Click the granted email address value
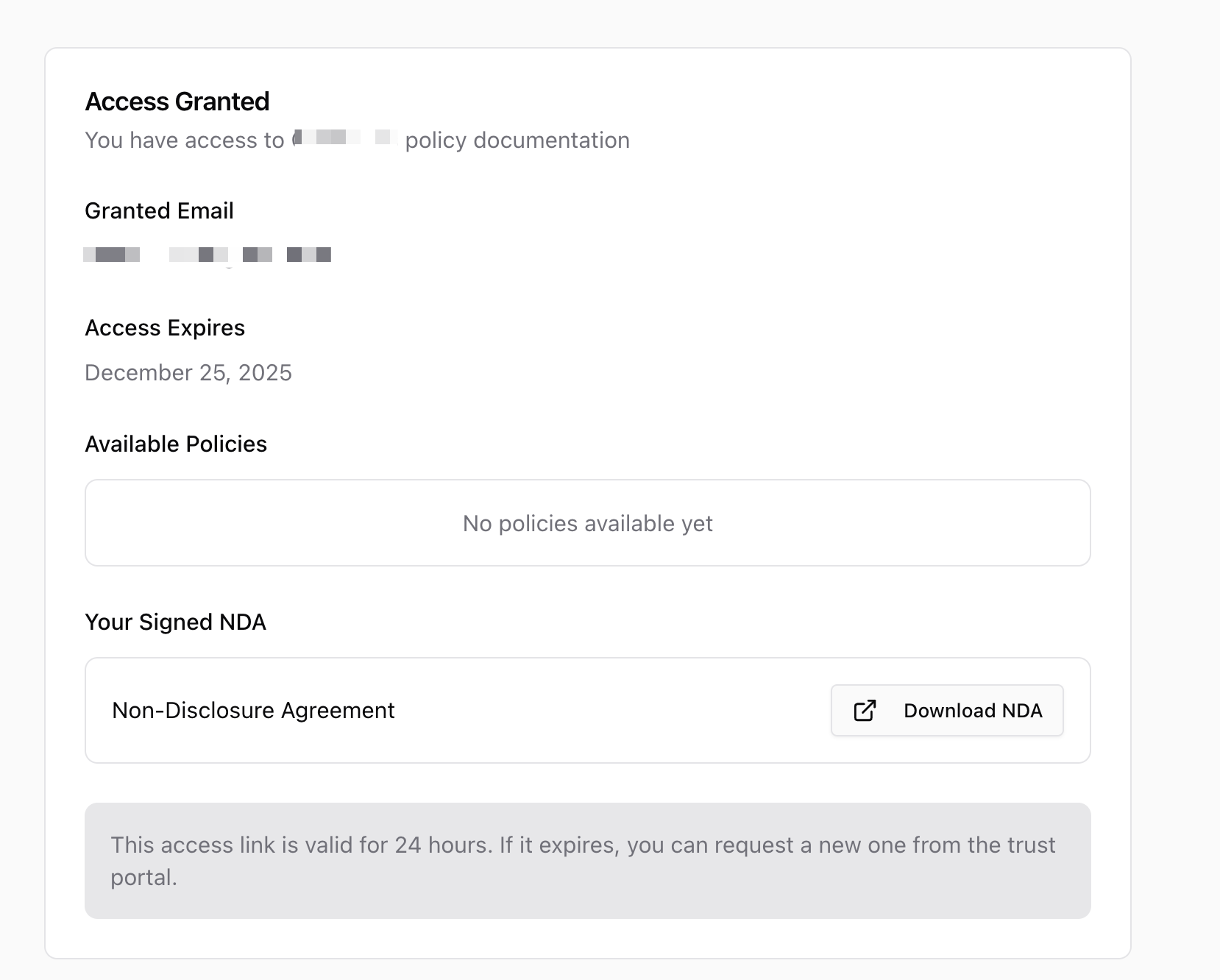This screenshot has height=980, width=1220. (x=207, y=255)
